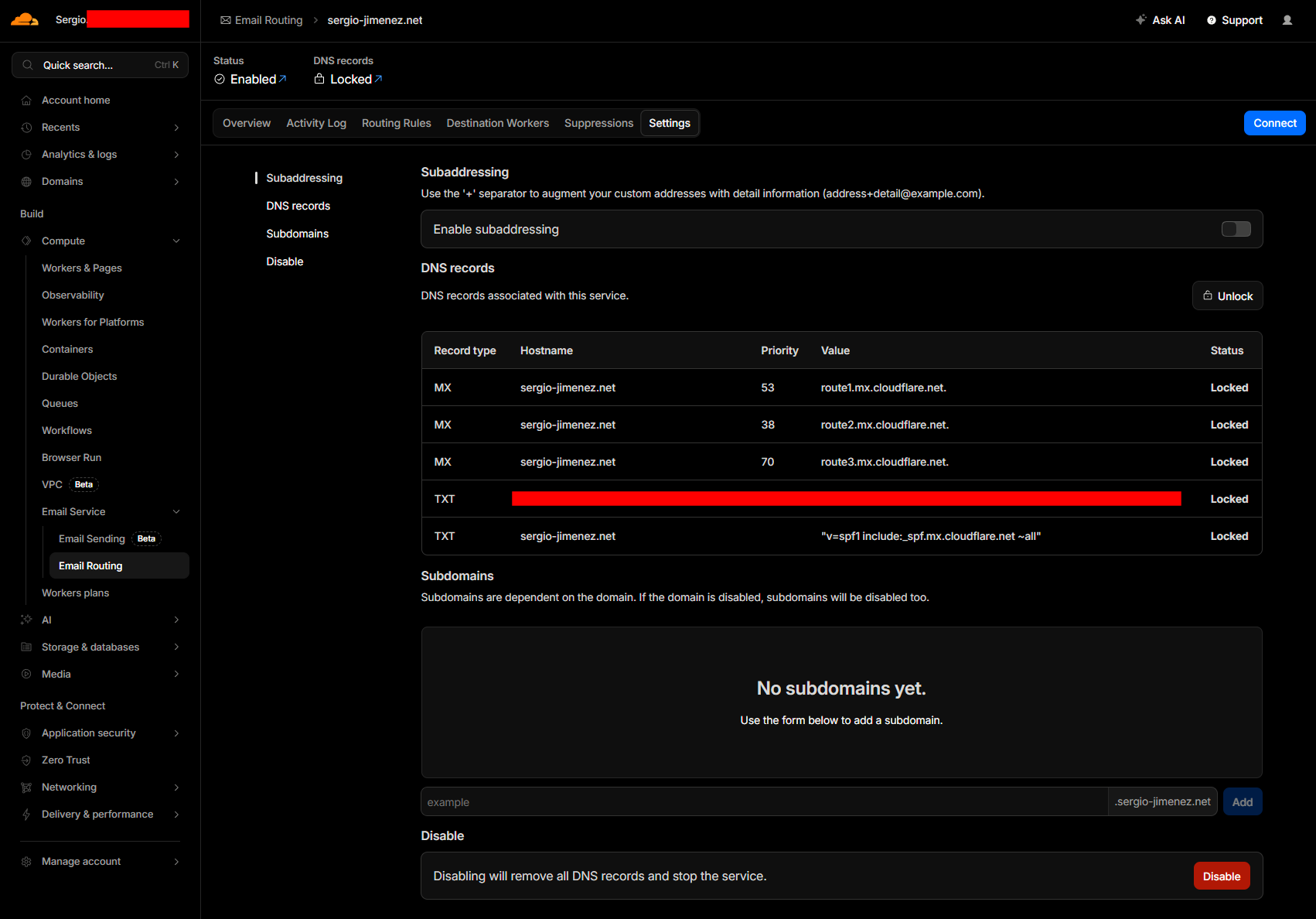Open the Suppressions tab
Screen dimensions: 1316x919
coord(598,123)
